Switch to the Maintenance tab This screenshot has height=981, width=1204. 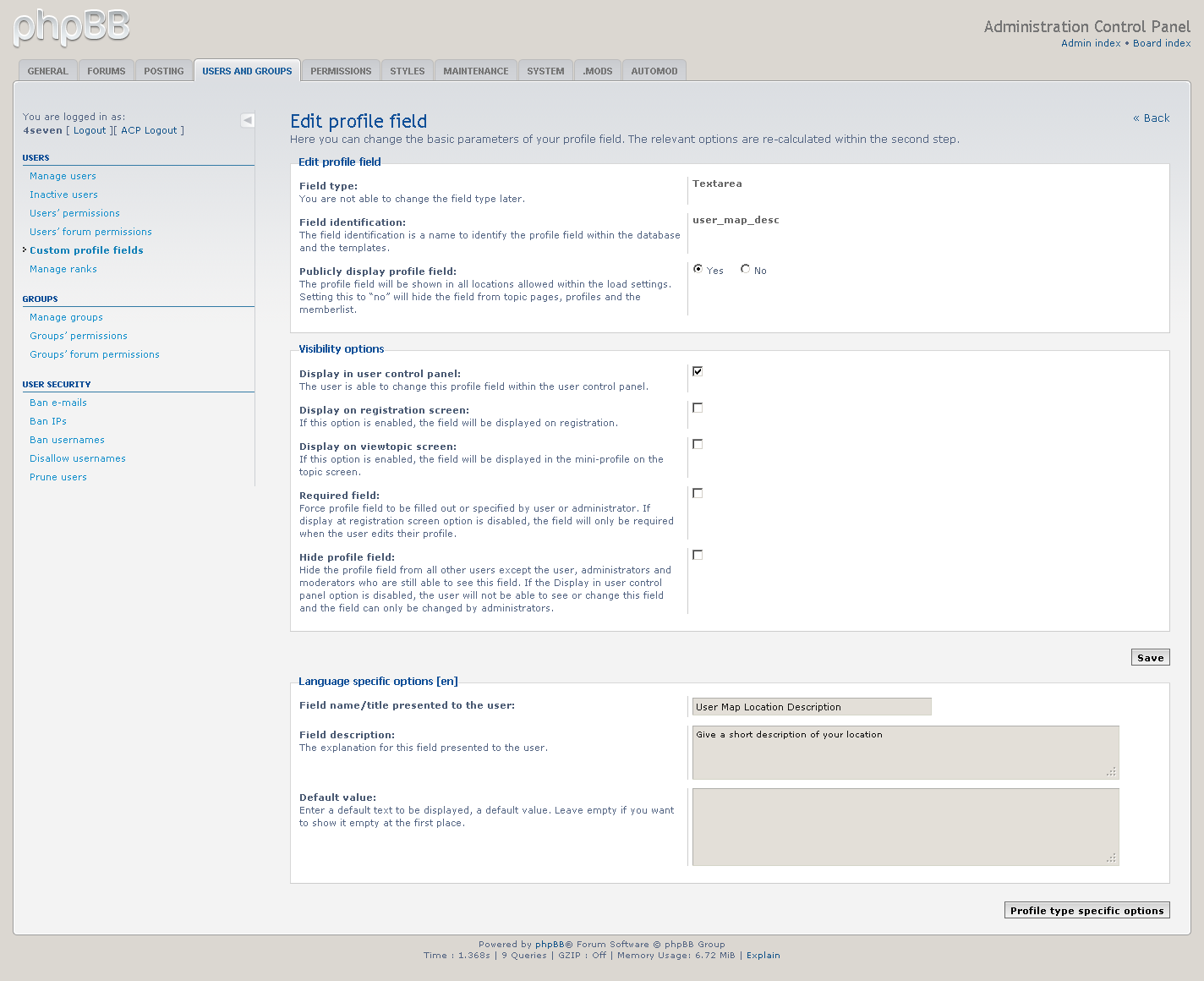pos(475,71)
